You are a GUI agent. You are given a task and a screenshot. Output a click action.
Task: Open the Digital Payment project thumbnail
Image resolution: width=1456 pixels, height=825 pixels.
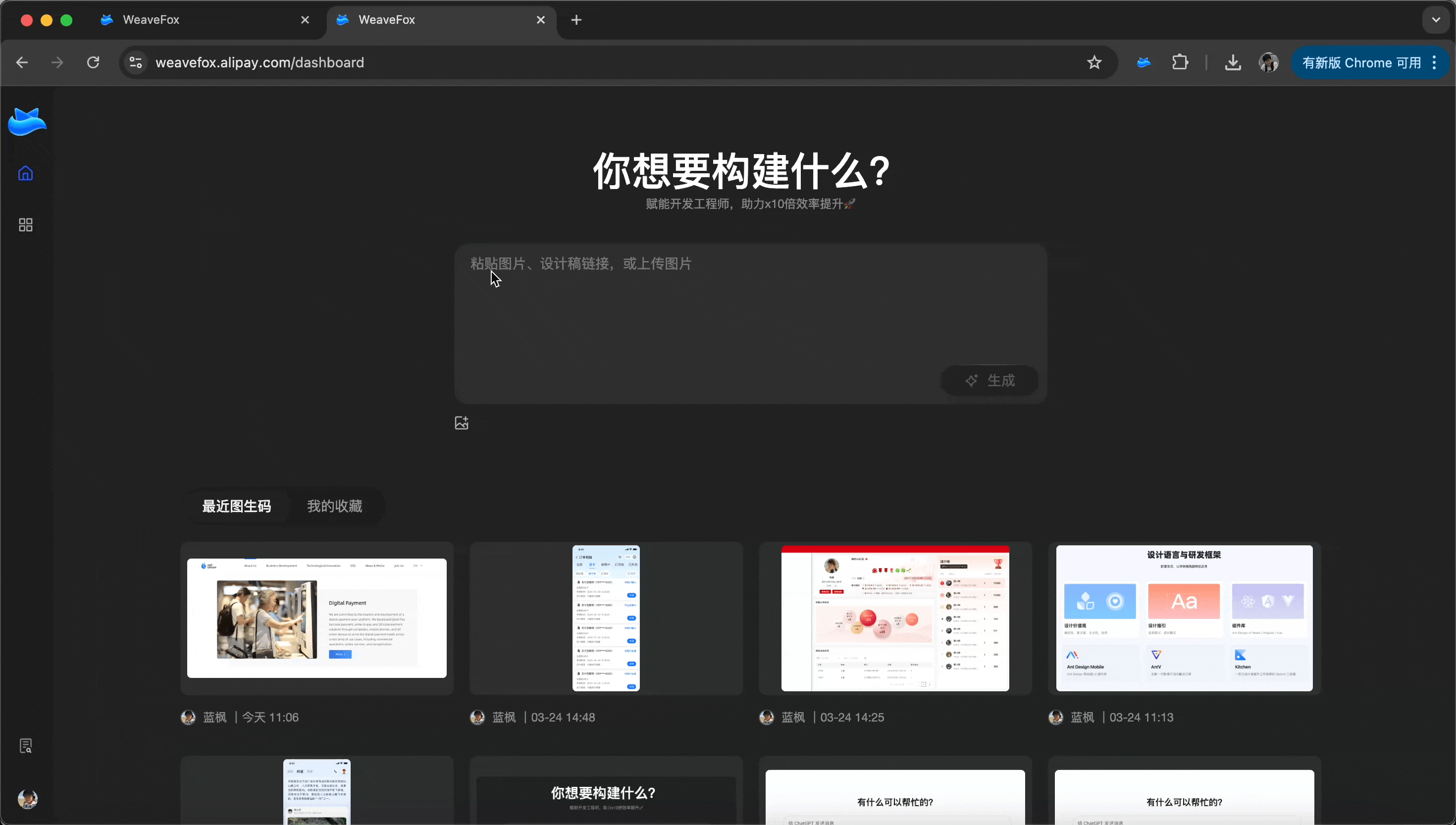point(316,618)
